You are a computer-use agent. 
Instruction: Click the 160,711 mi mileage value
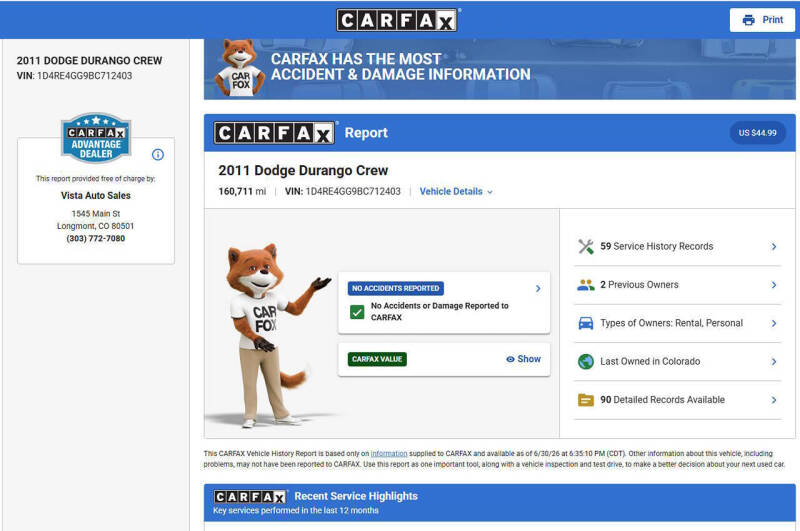(242, 191)
